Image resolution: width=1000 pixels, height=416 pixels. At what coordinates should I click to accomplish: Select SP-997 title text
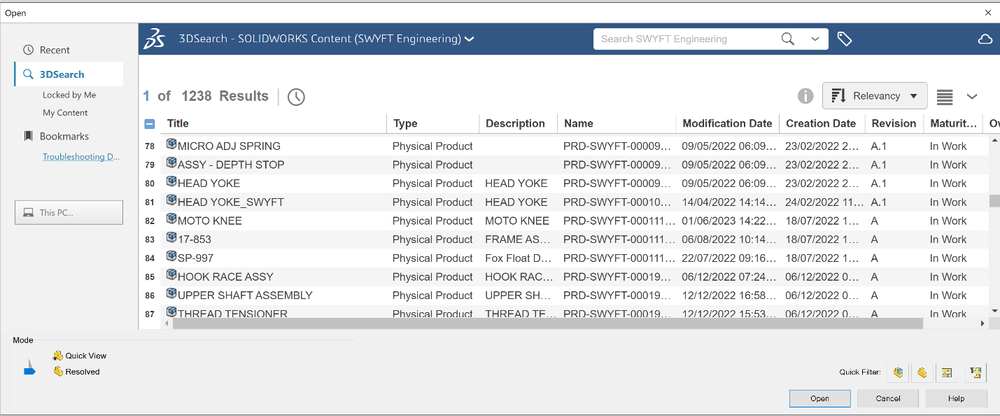(196, 258)
